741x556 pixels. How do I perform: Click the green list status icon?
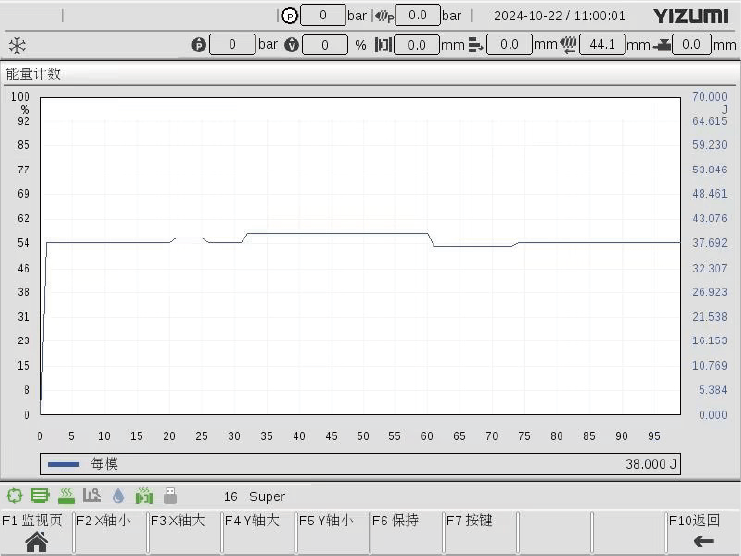(40, 496)
